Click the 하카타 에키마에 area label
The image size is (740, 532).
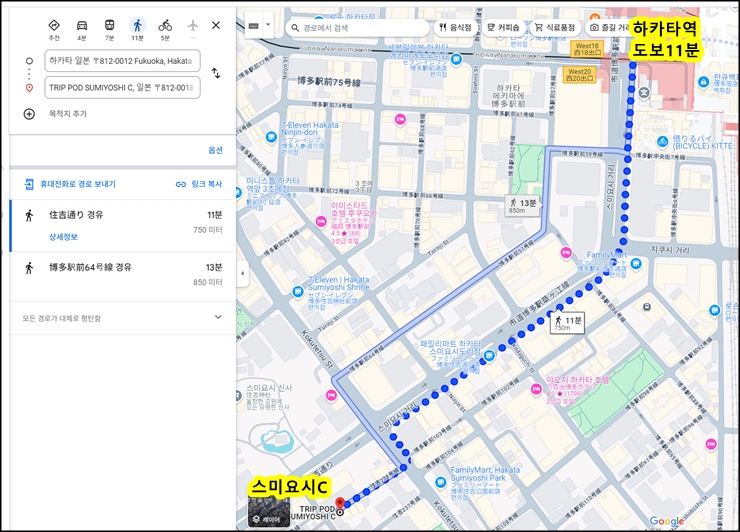click(508, 96)
